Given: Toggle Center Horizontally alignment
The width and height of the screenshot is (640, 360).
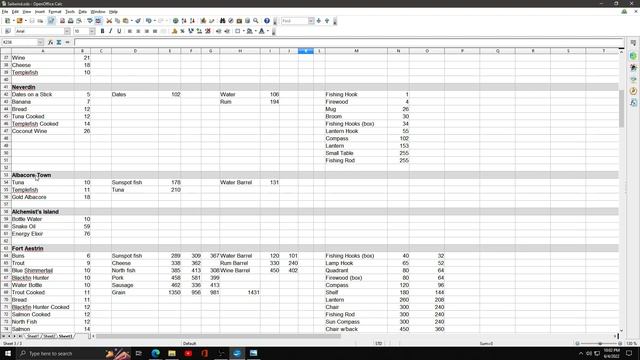Looking at the screenshot, I should [x=138, y=31].
